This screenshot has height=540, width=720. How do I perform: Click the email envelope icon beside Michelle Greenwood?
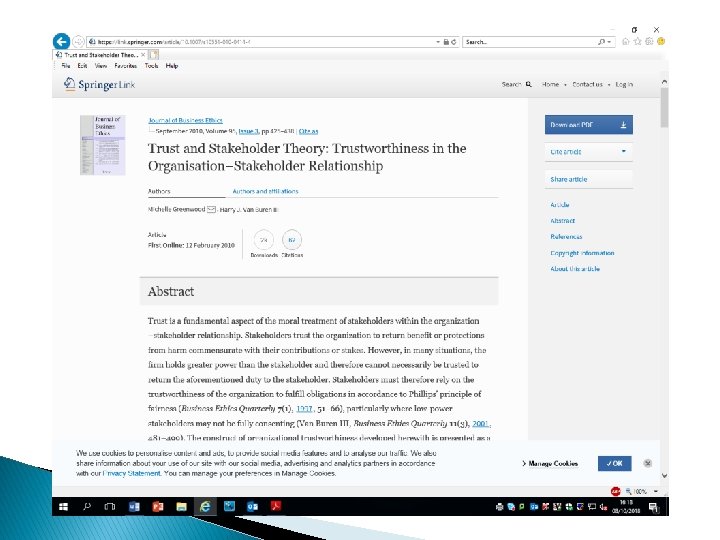point(211,209)
